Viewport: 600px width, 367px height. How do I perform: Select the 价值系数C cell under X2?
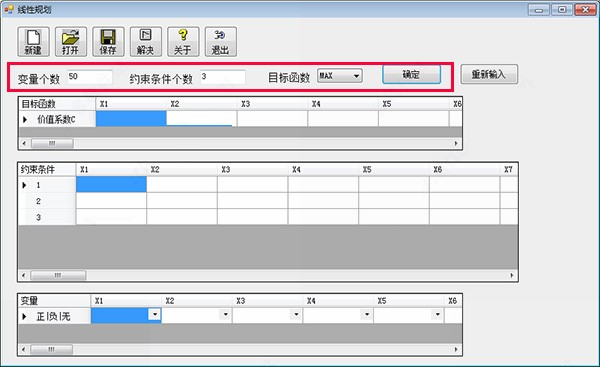(x=202, y=119)
